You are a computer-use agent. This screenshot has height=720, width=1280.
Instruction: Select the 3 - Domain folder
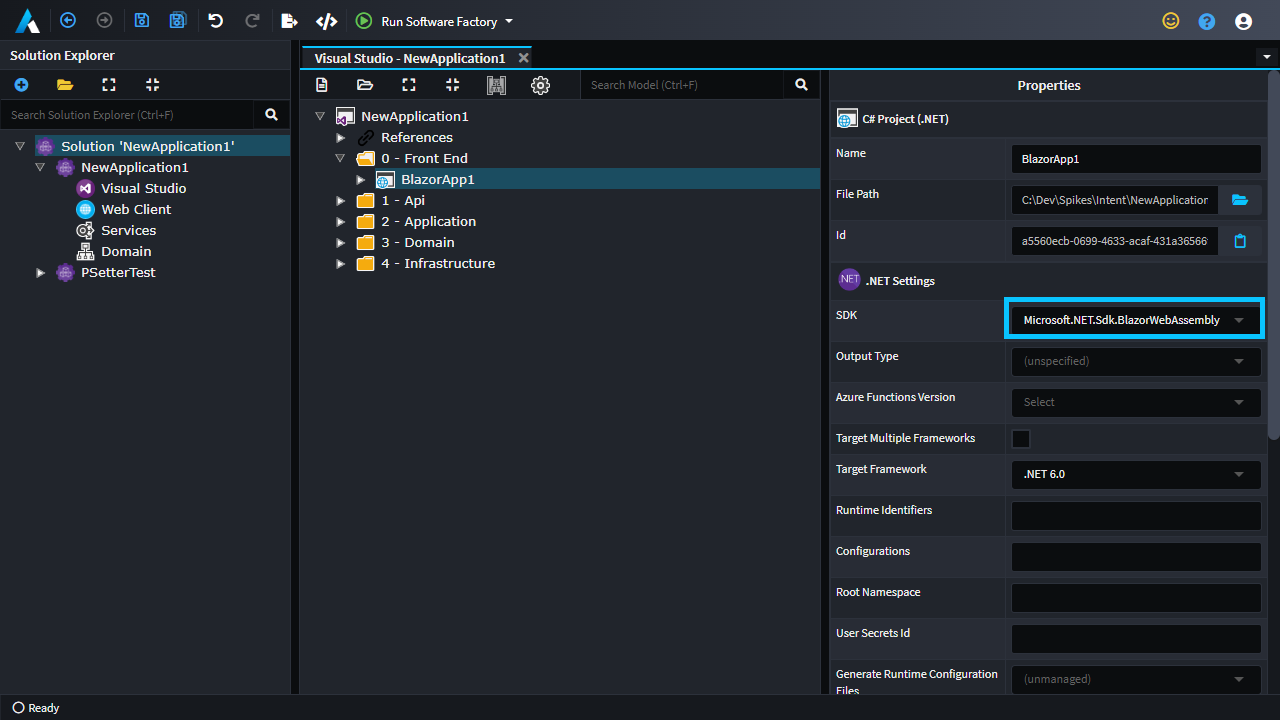tap(417, 242)
